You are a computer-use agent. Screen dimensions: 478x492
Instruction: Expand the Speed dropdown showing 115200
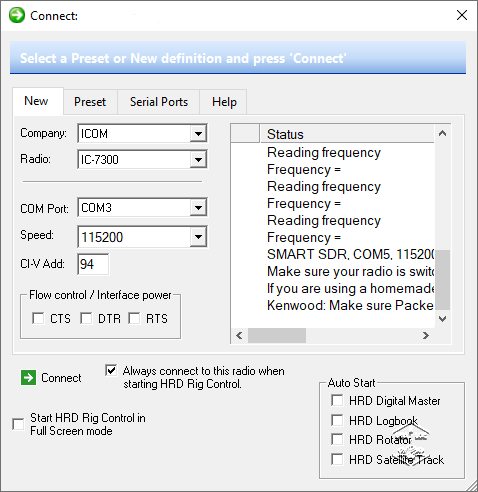(x=198, y=237)
